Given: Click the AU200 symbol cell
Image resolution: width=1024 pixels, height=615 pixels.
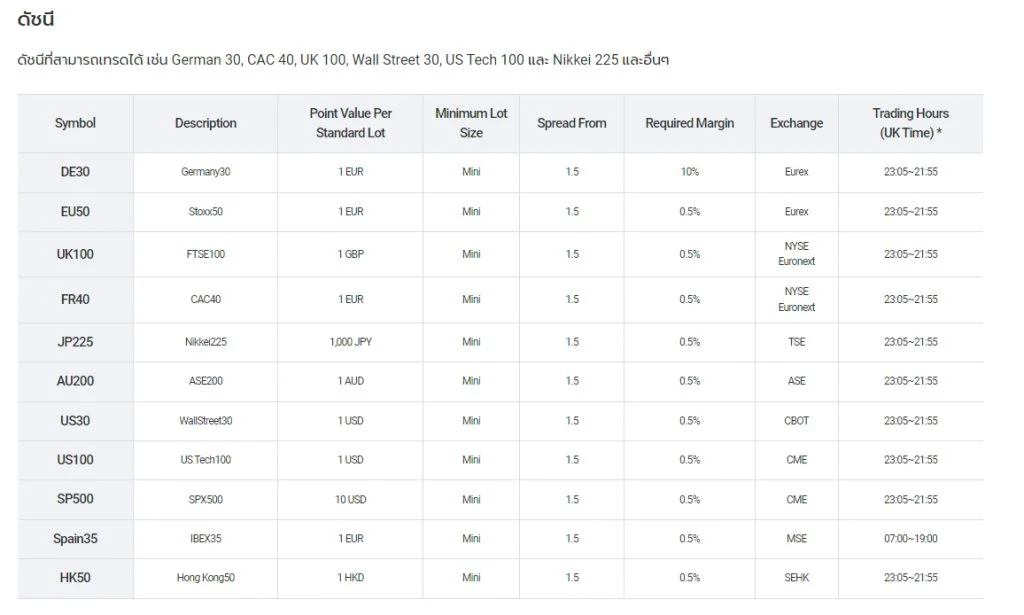Looking at the screenshot, I should coord(75,381).
